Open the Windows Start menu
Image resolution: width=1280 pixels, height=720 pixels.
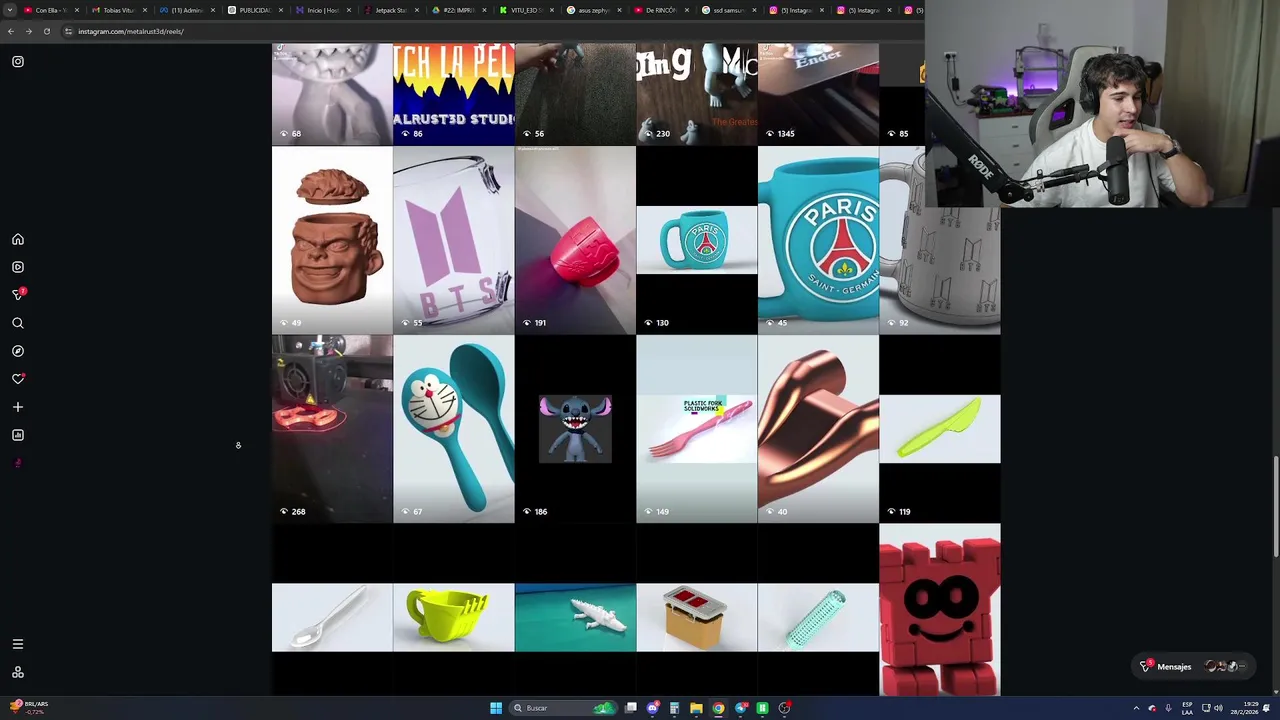[496, 708]
